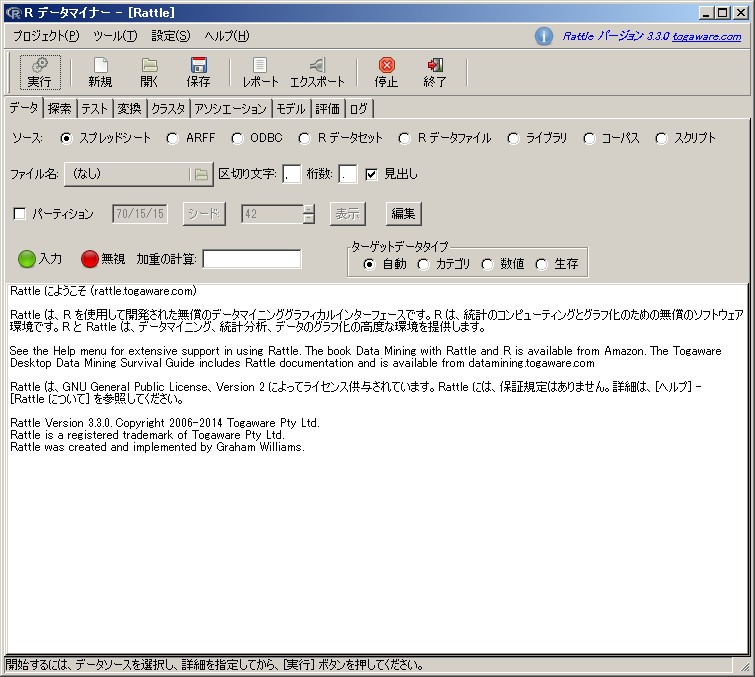Select the スプレッドシート source radio button
This screenshot has height=677, width=755.
tap(66, 139)
